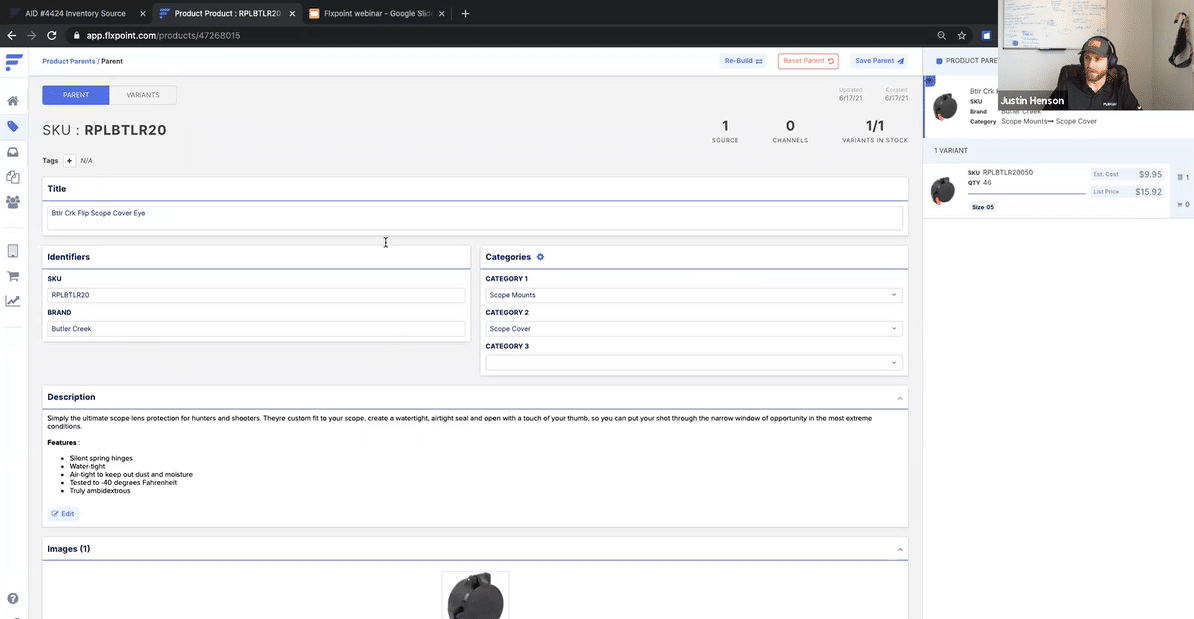1194x619 pixels.
Task: Click the variant cart count icon
Action: [1180, 204]
